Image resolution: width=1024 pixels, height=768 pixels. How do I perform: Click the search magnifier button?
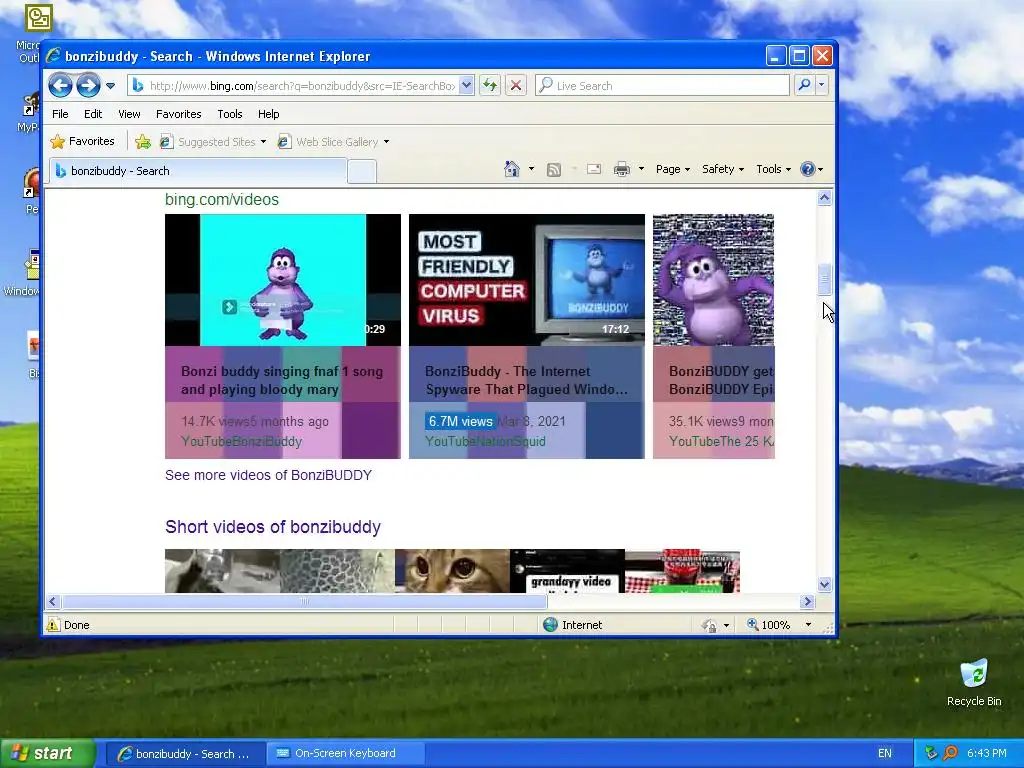point(805,85)
